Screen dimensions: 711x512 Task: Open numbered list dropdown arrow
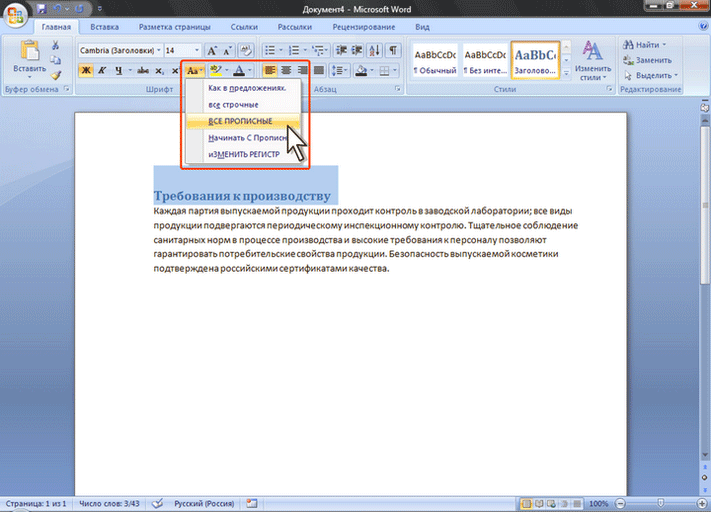(x=305, y=50)
